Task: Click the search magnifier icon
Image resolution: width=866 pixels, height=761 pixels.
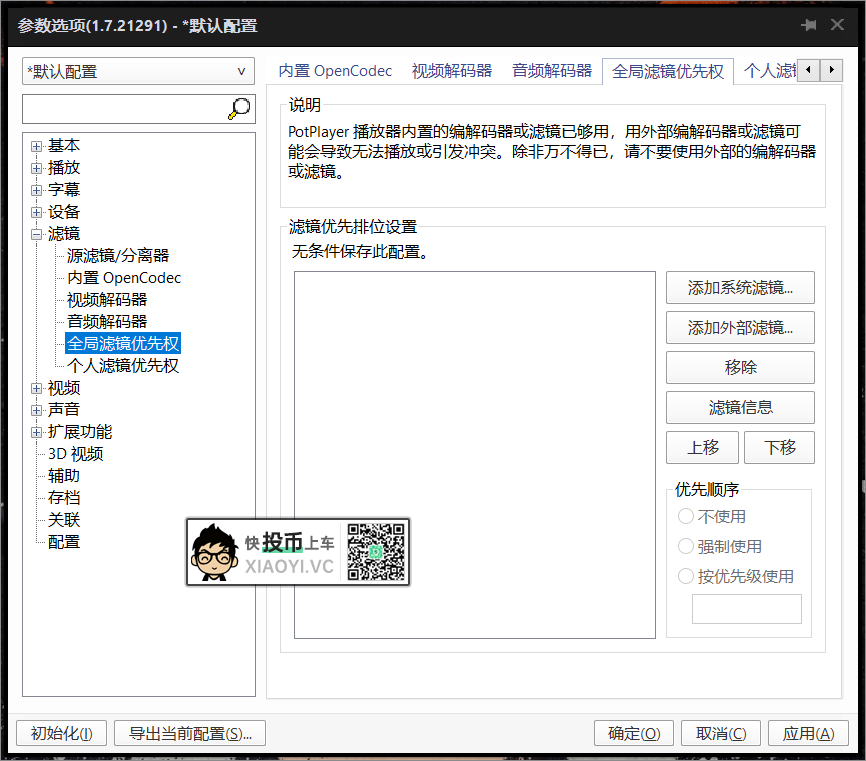Action: (239, 109)
